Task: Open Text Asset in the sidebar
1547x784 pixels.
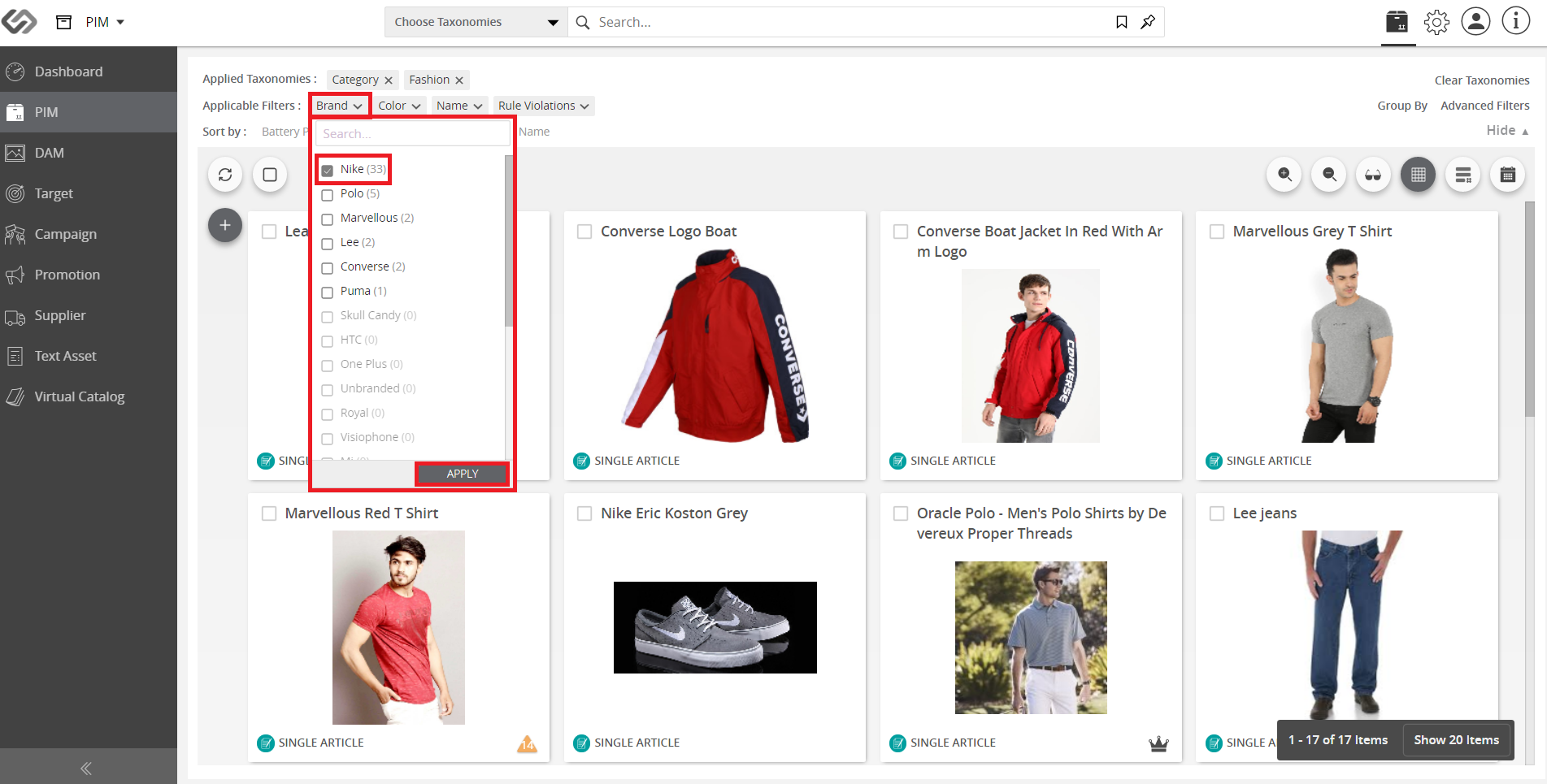Action: click(x=89, y=356)
